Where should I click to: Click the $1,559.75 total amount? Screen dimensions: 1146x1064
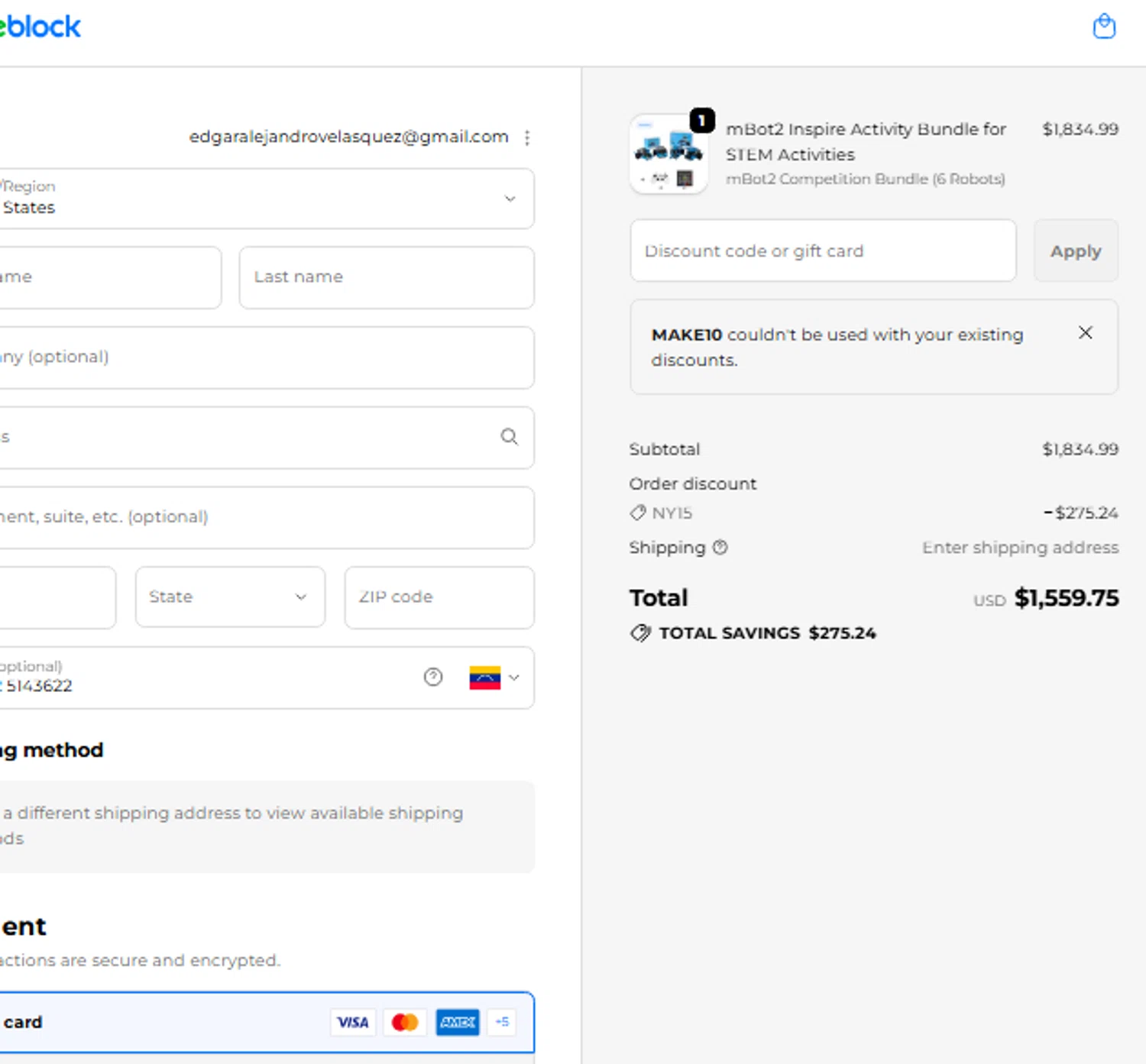[1067, 598]
